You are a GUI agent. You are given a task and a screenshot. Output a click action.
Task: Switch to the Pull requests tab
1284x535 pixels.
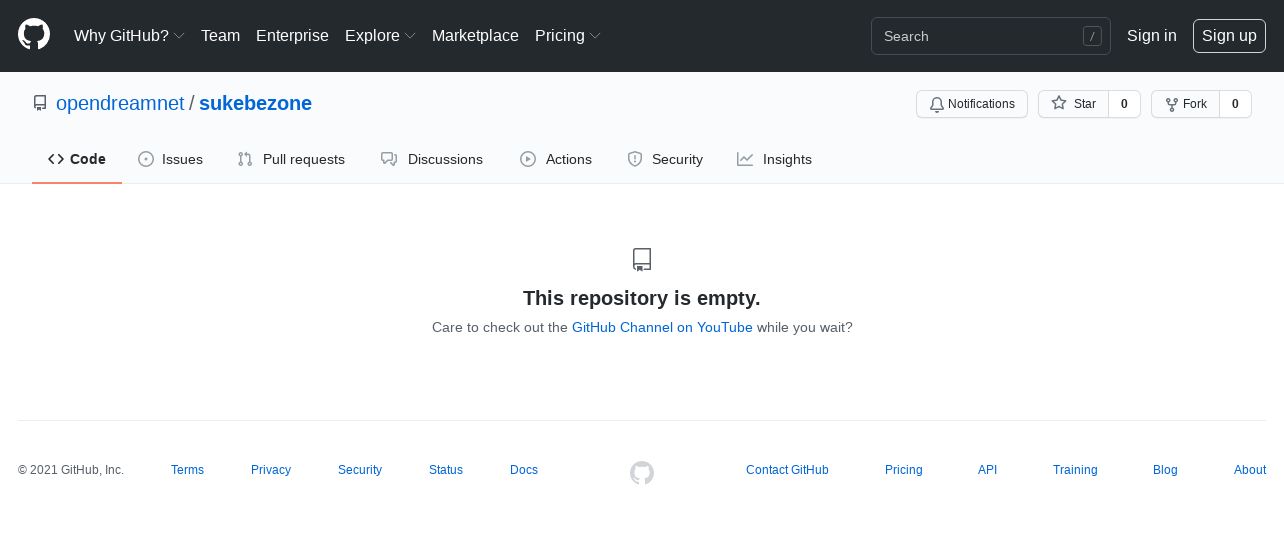pos(291,159)
